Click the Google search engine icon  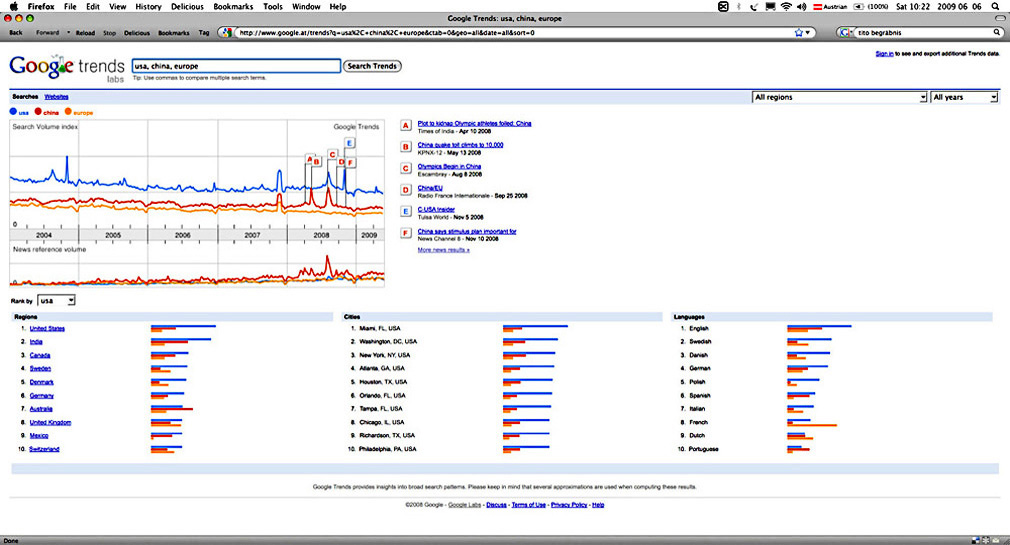pos(845,32)
